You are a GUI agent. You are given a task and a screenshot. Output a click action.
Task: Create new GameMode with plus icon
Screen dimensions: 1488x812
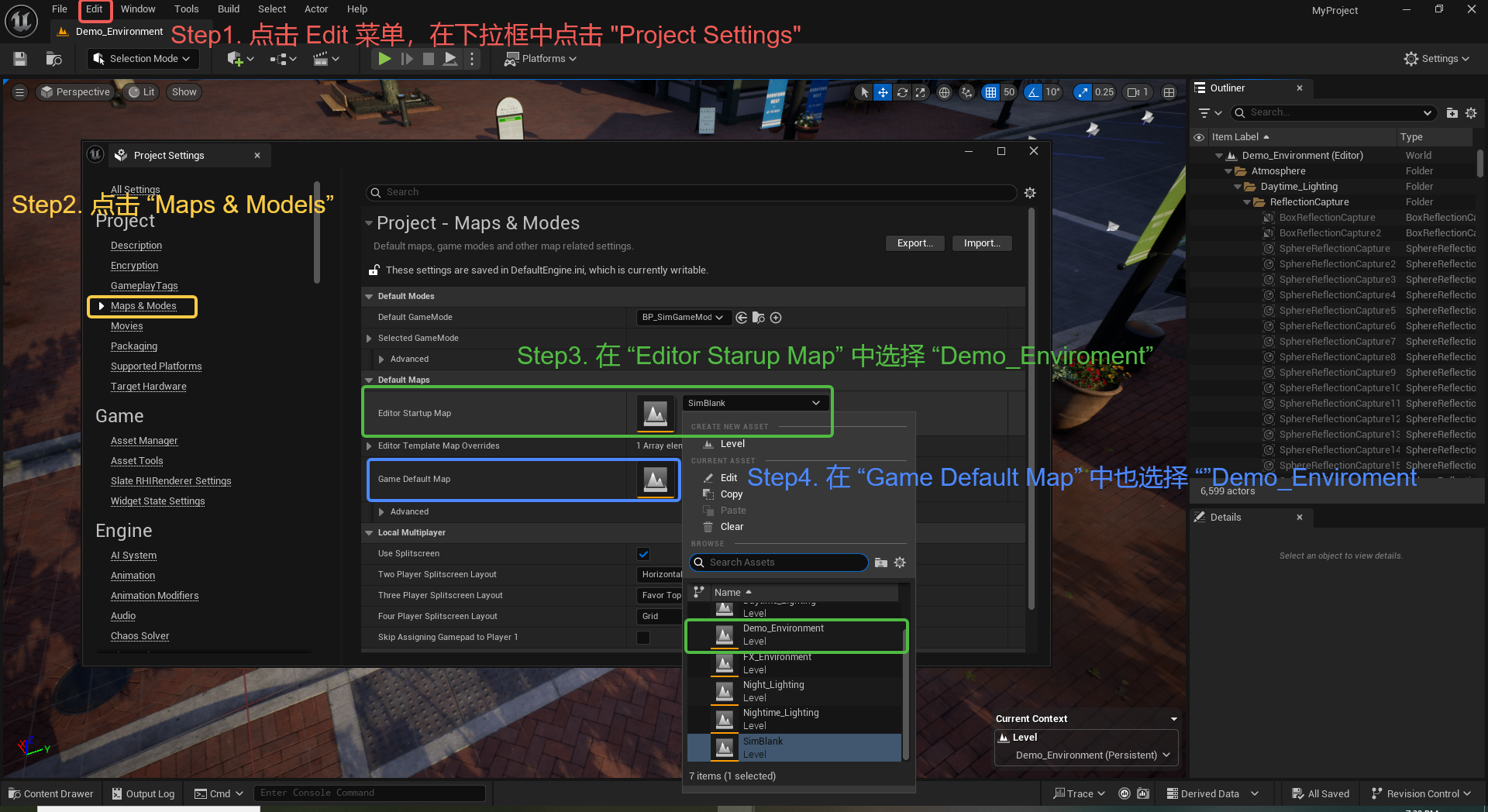click(776, 318)
